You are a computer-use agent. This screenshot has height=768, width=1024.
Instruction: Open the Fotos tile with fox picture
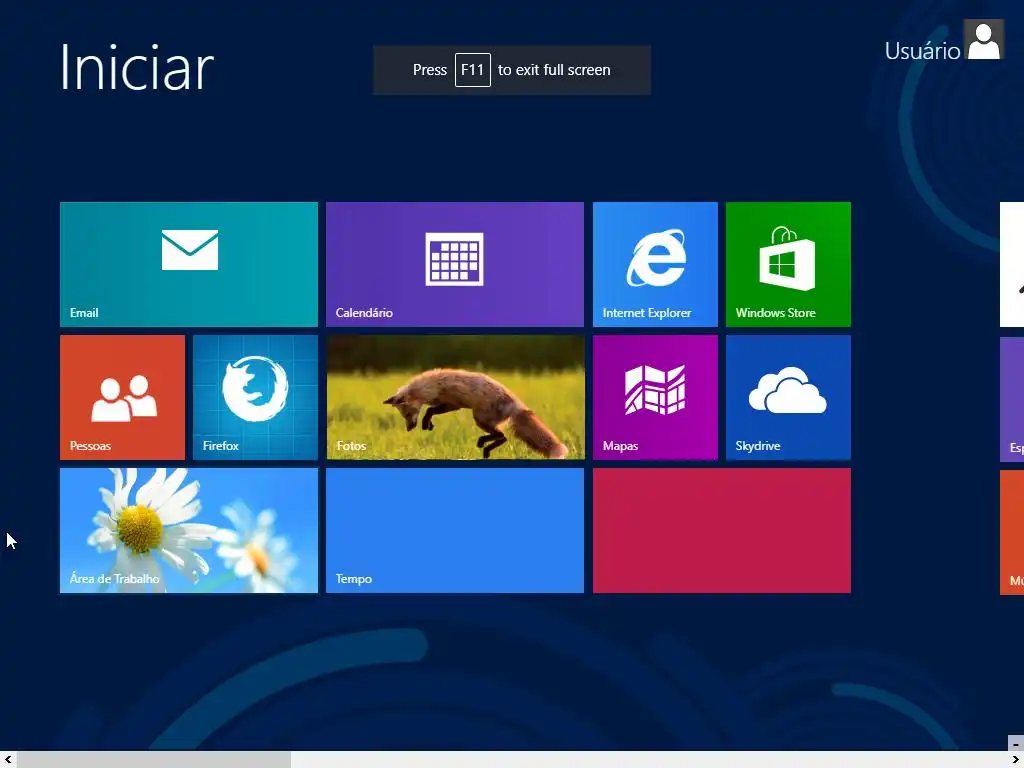(455, 398)
